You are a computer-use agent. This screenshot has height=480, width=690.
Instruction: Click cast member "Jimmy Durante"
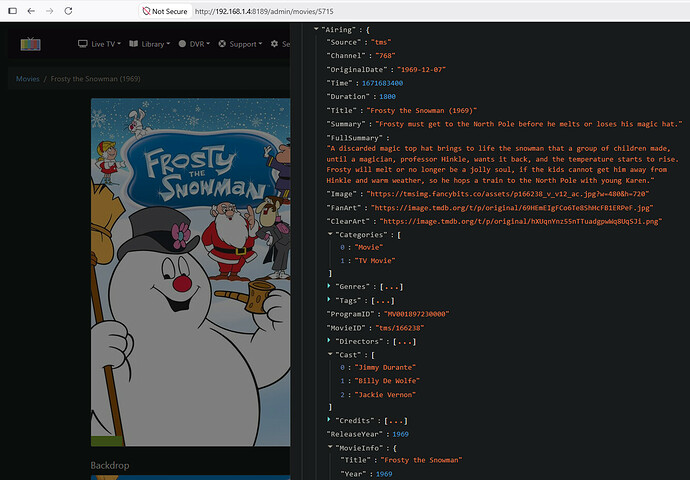(385, 367)
